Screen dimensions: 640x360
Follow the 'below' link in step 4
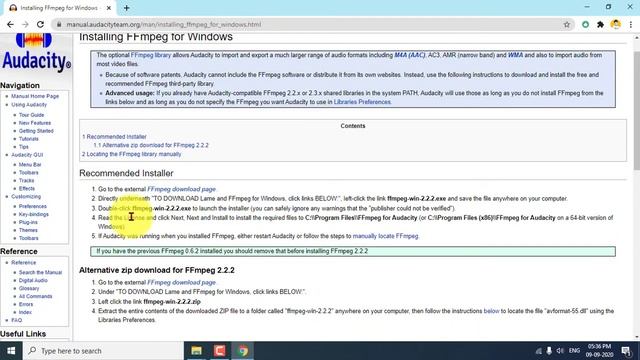[491, 311]
